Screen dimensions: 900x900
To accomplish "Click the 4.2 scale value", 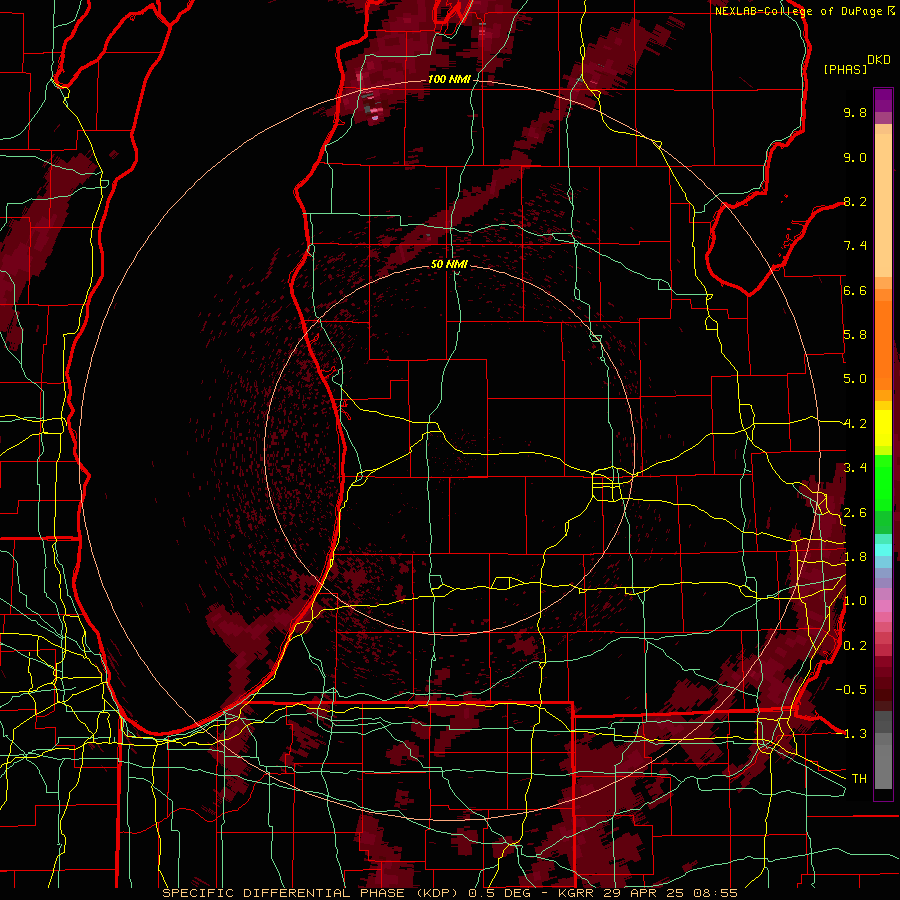I will pyautogui.click(x=855, y=424).
